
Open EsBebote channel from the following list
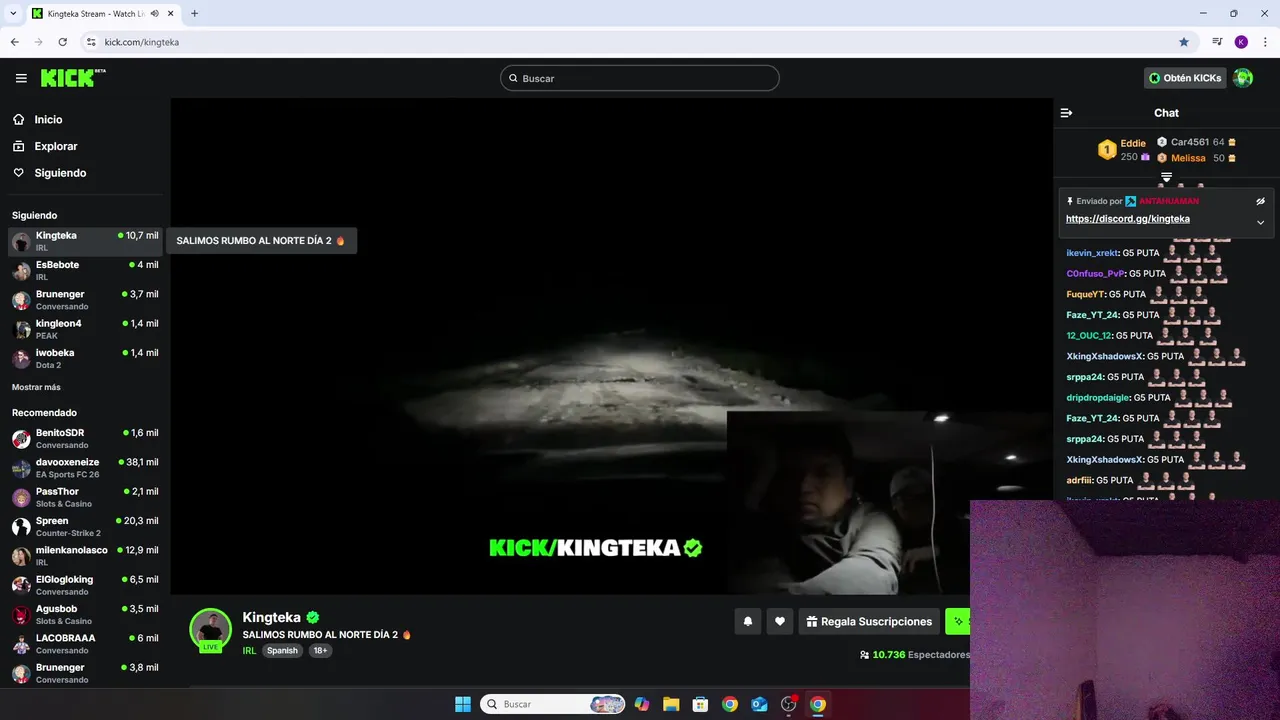point(85,270)
